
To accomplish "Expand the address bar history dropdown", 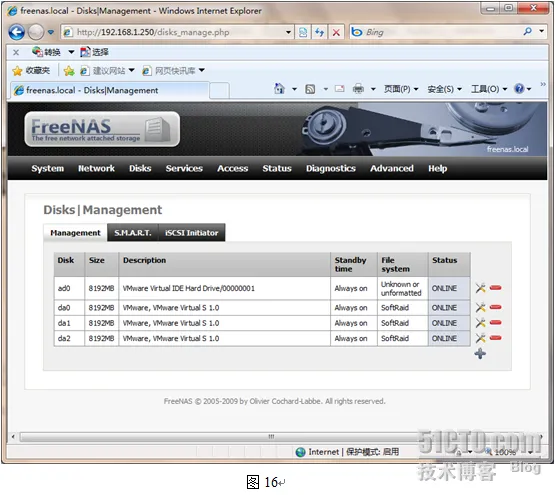I will [x=288, y=32].
